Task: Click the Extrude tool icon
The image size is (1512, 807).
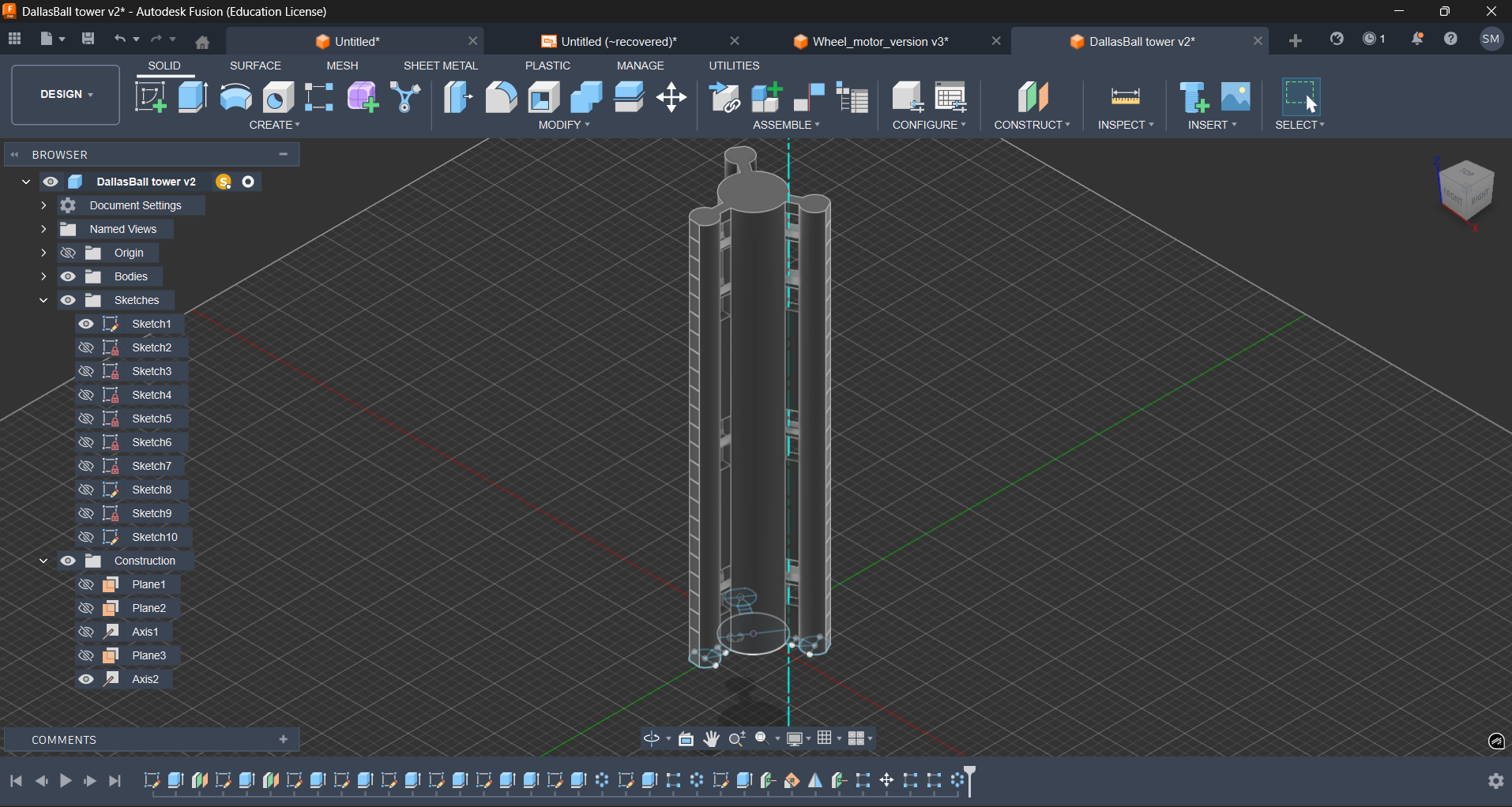Action: [x=193, y=97]
